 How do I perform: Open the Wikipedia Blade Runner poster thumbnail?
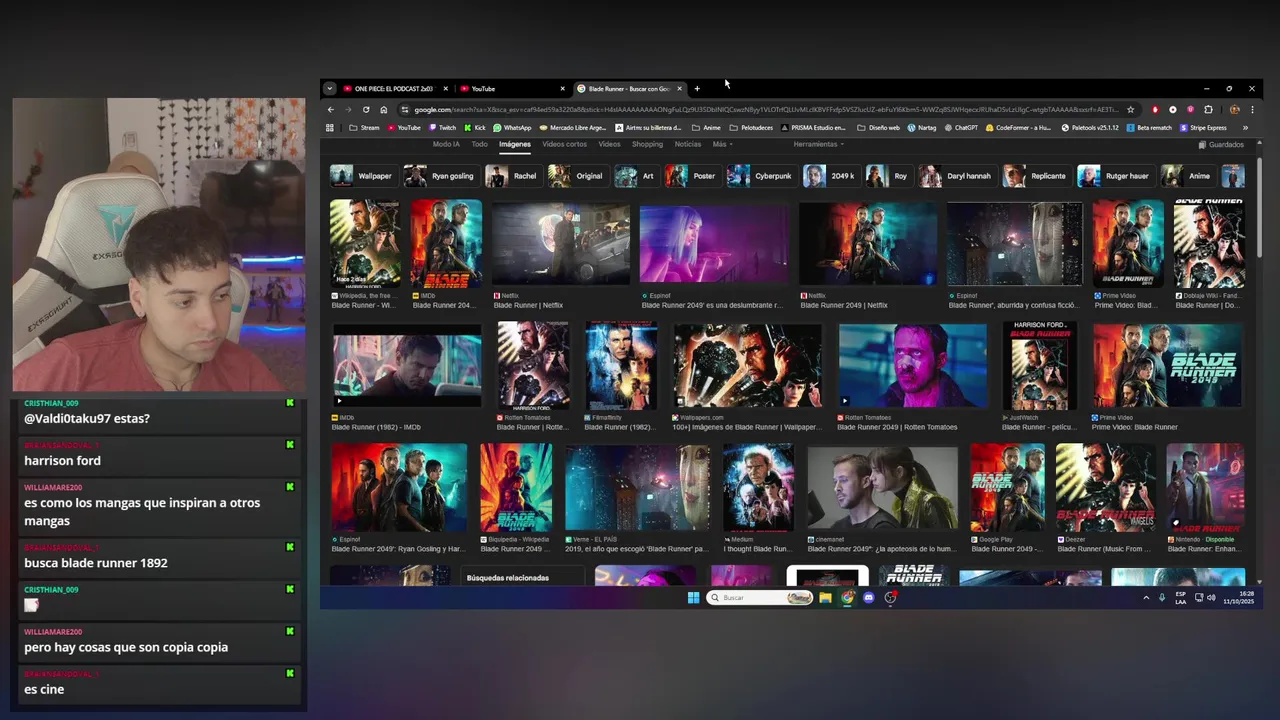(365, 244)
